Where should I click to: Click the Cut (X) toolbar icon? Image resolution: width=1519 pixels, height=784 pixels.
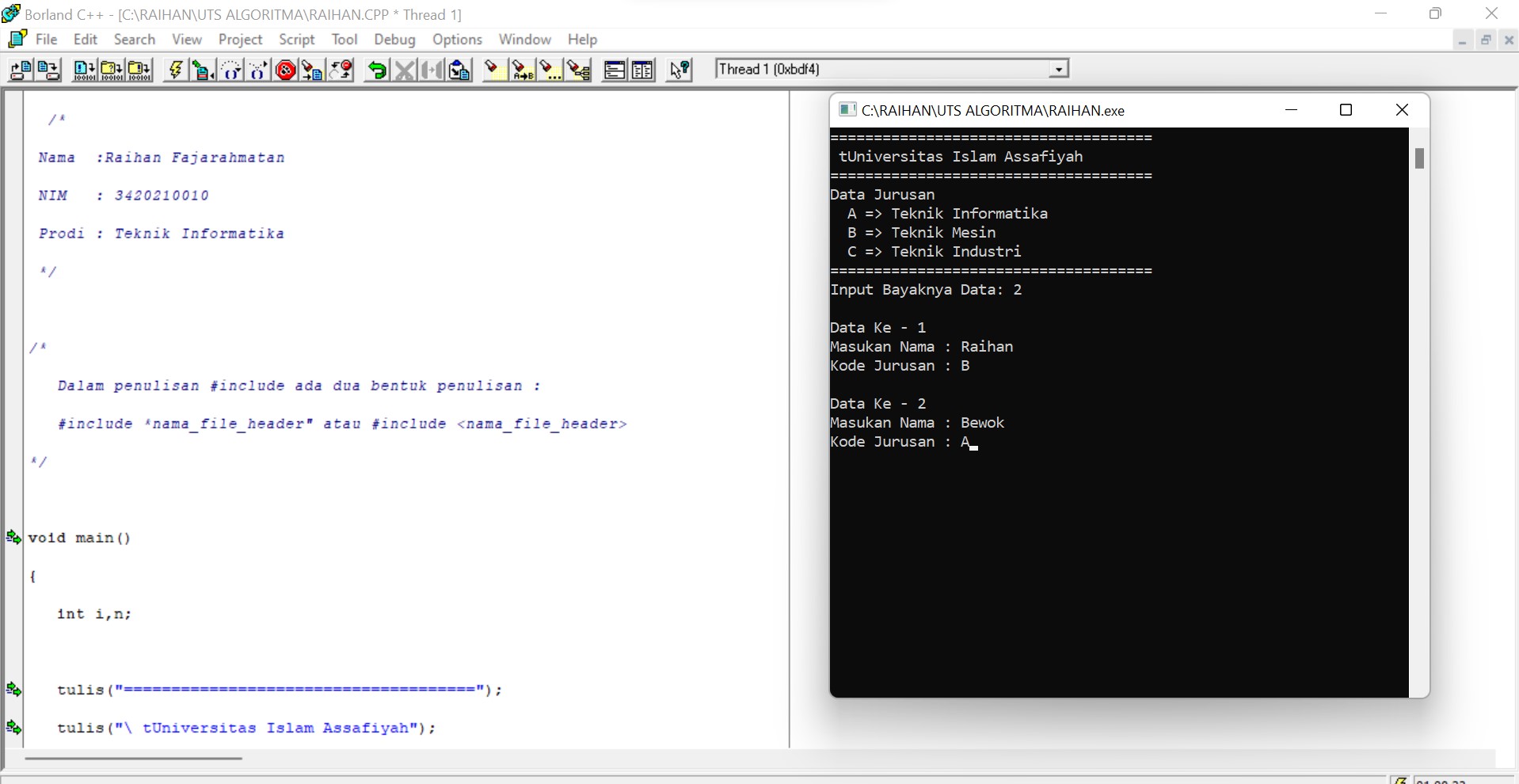pyautogui.click(x=405, y=70)
